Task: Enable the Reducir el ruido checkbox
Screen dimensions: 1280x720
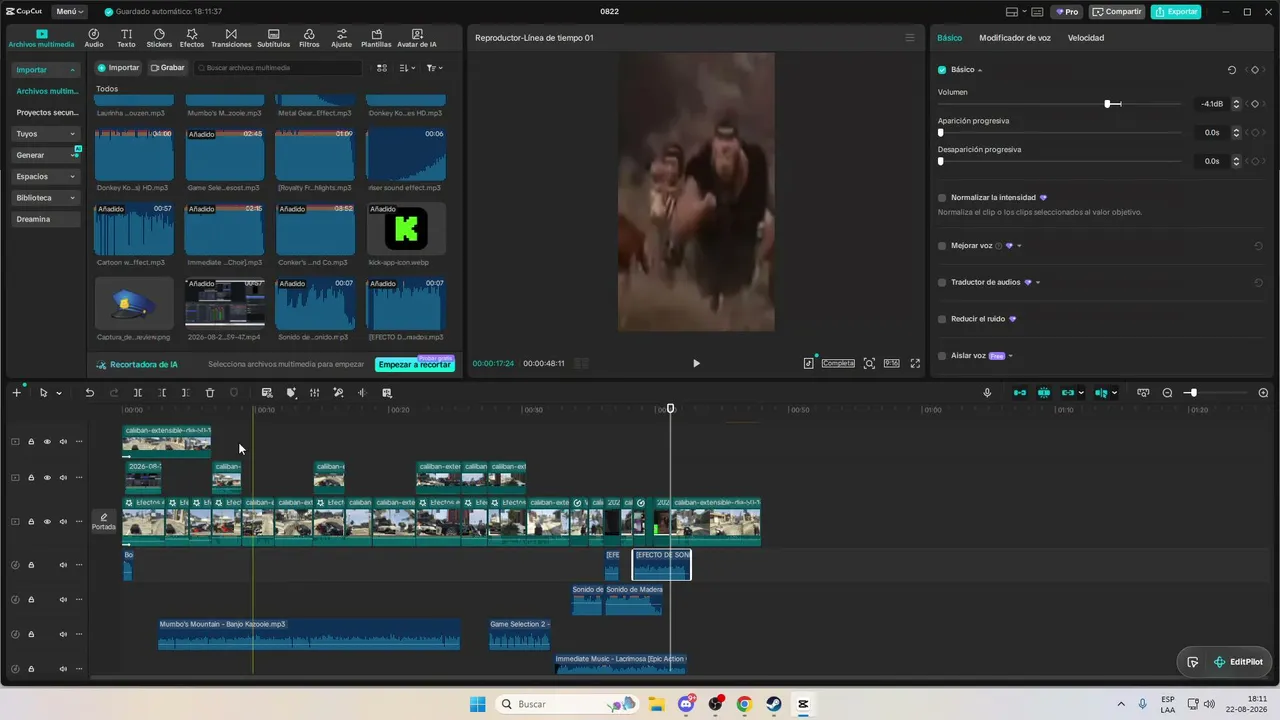Action: 942,319
